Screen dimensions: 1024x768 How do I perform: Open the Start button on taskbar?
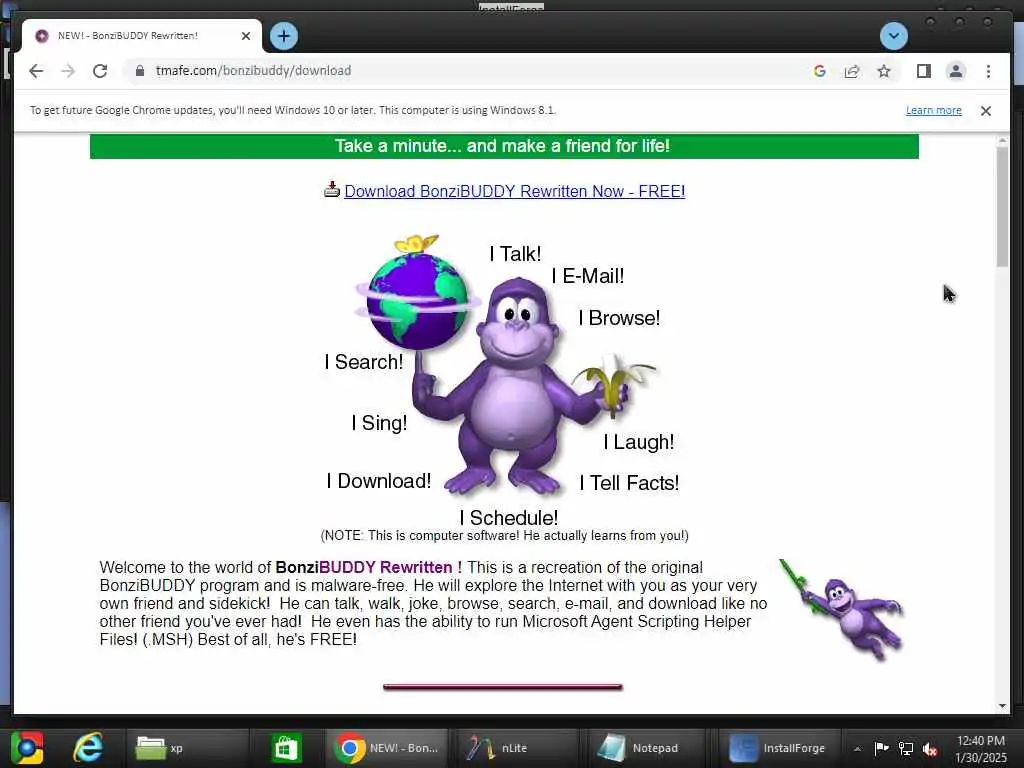point(27,748)
